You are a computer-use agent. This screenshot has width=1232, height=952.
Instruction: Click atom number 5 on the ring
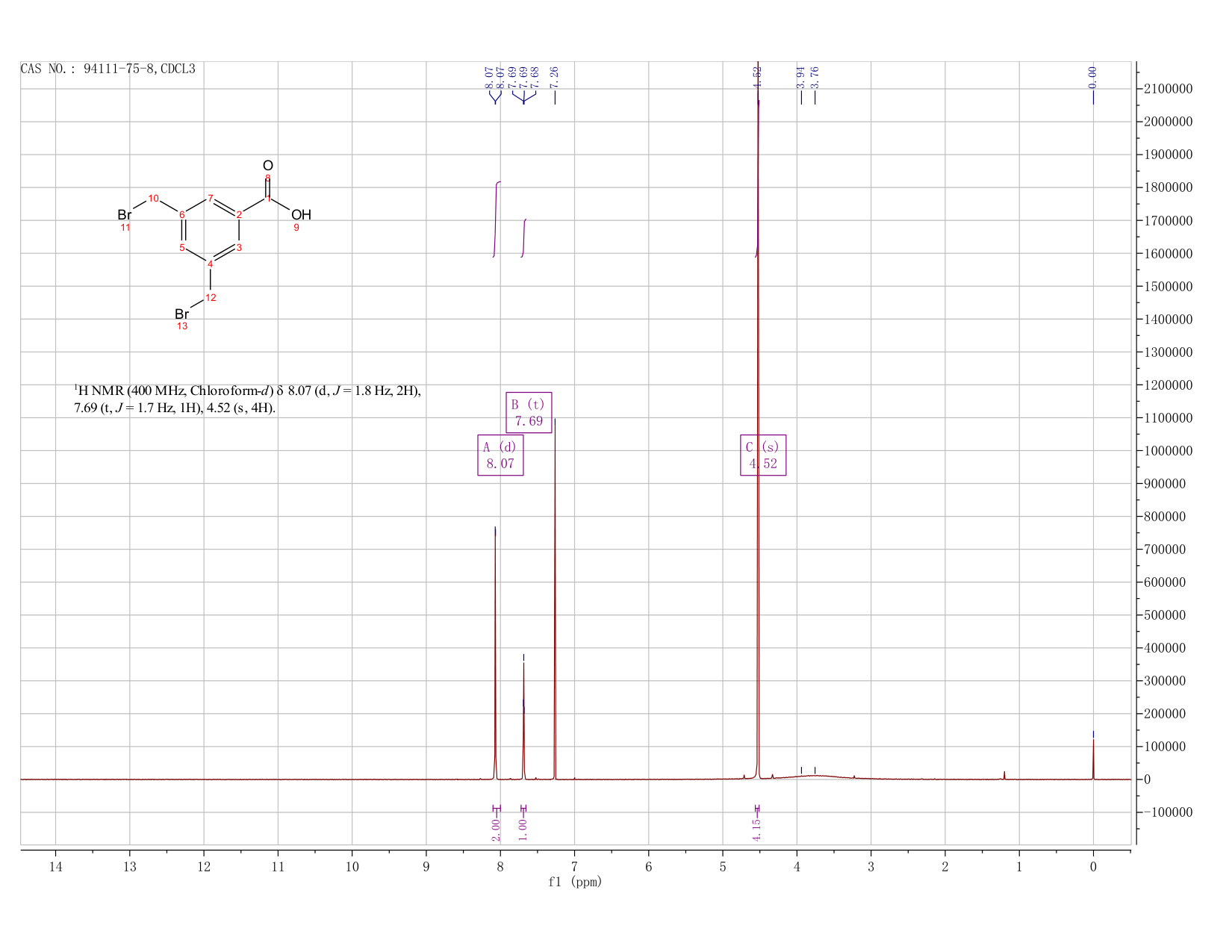182,247
